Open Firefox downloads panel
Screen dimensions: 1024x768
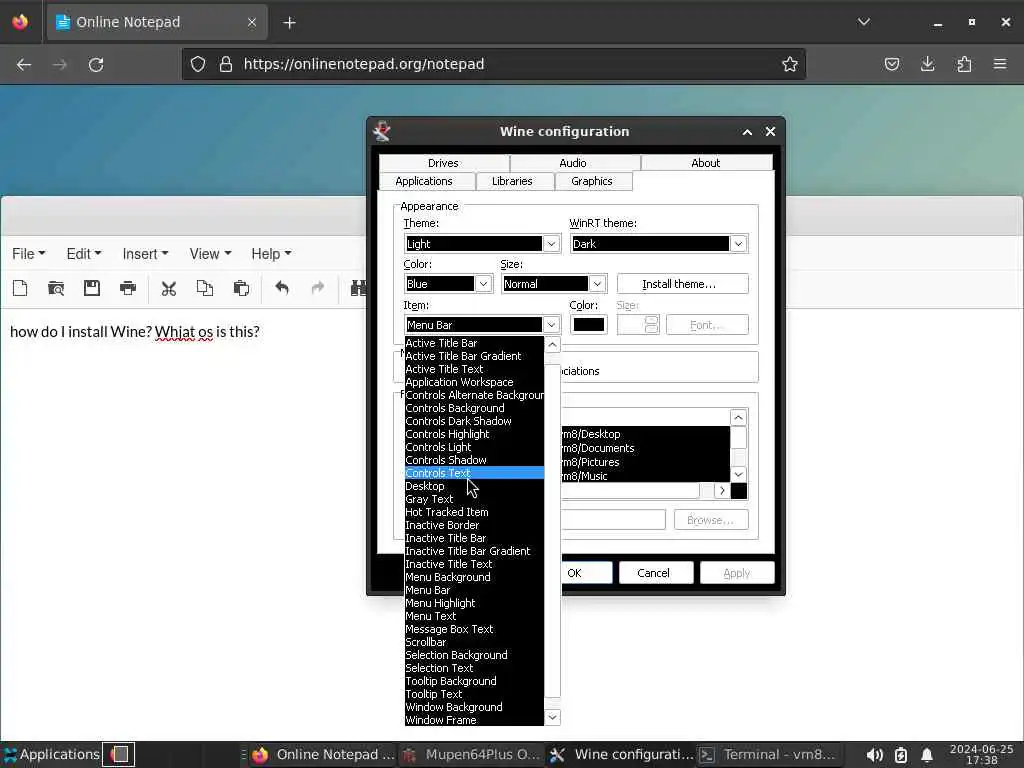(x=927, y=64)
